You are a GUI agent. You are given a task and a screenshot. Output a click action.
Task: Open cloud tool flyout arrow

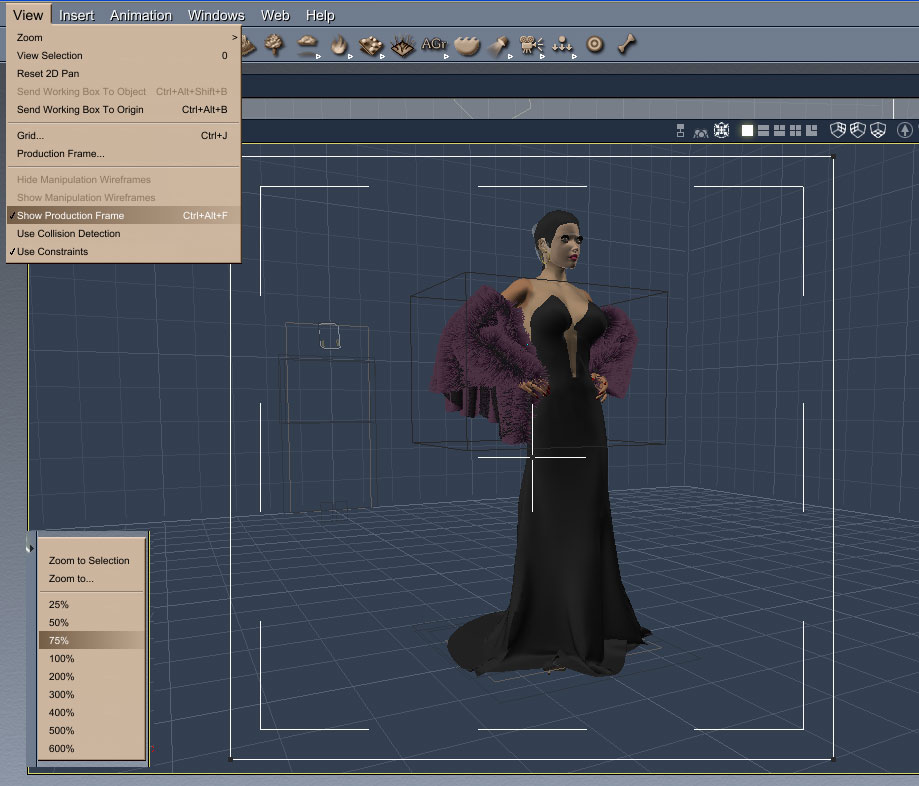tap(318, 57)
